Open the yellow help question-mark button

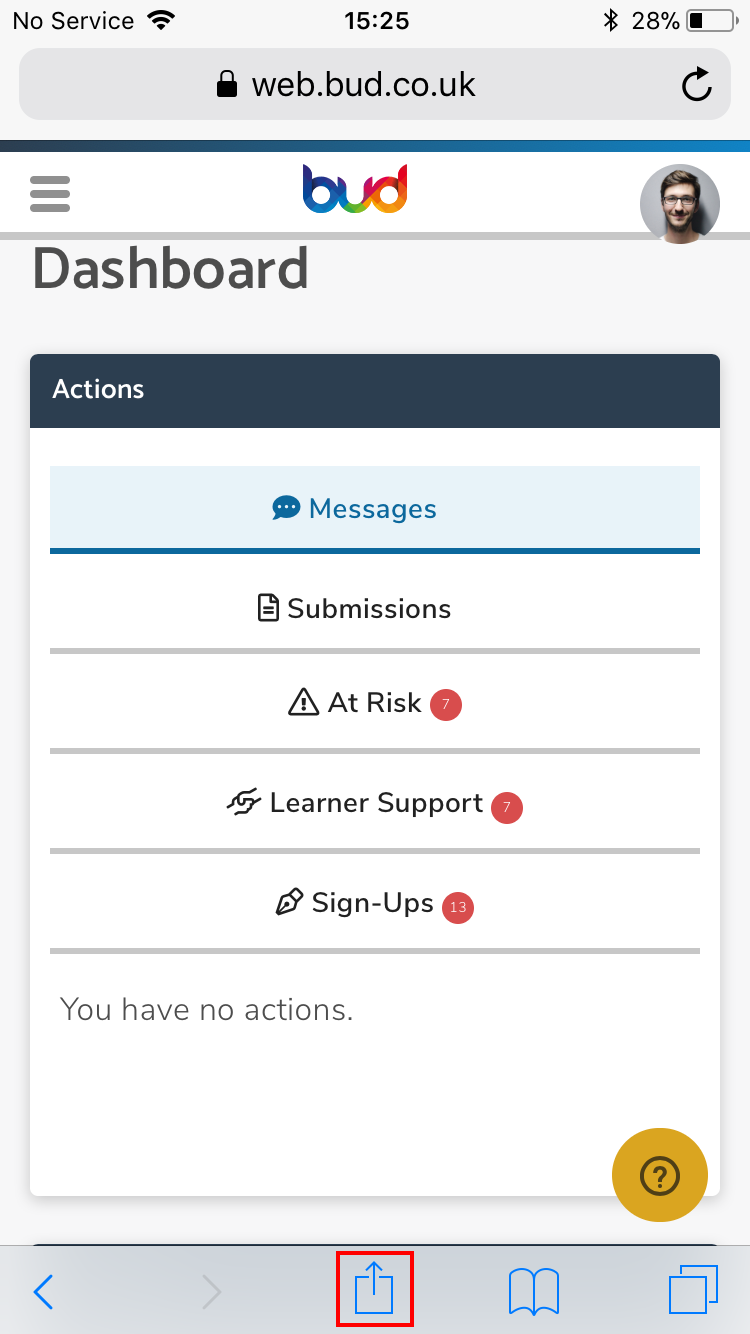click(660, 1176)
